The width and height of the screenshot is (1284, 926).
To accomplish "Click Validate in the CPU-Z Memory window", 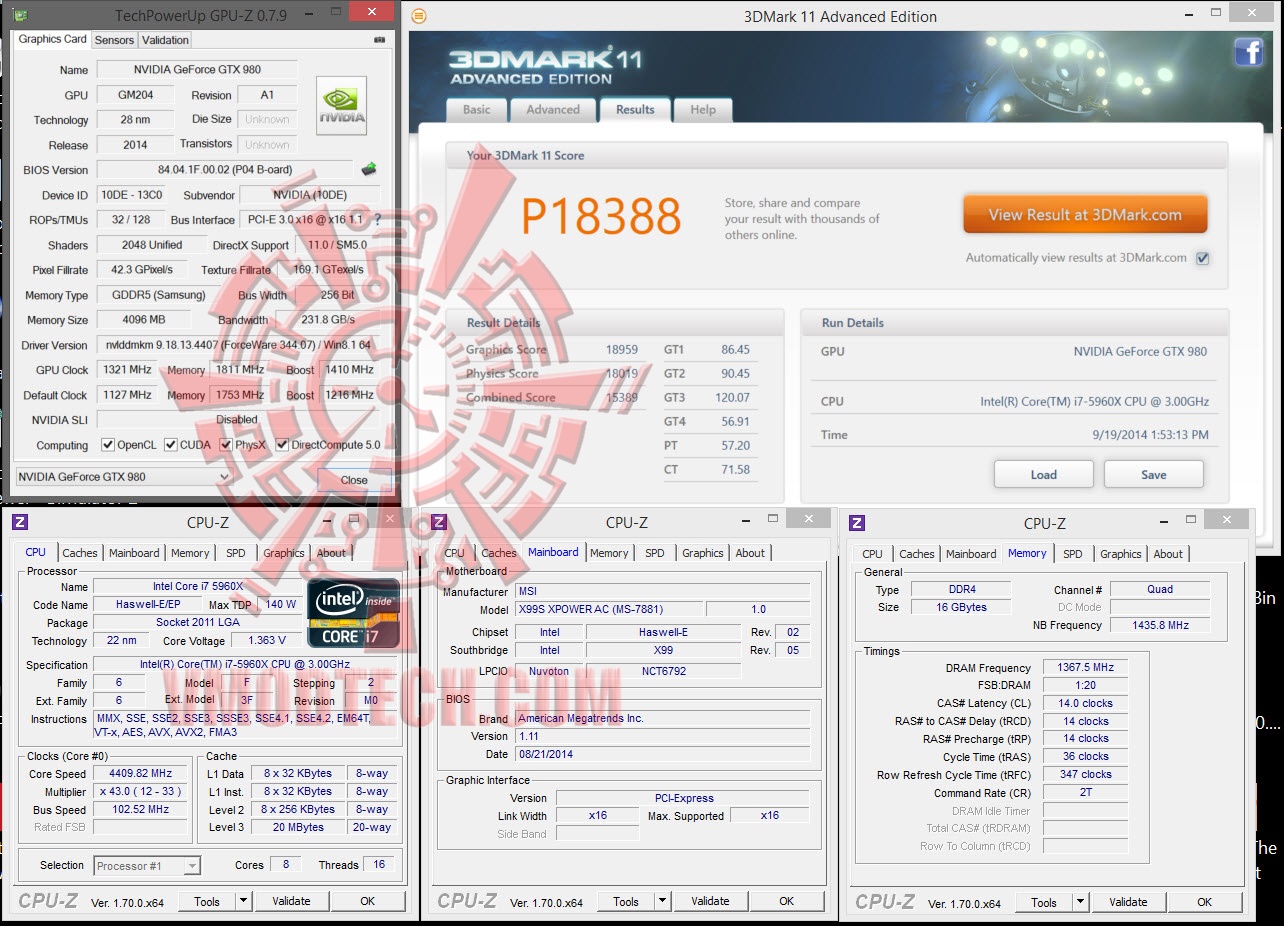I will pos(1128,901).
